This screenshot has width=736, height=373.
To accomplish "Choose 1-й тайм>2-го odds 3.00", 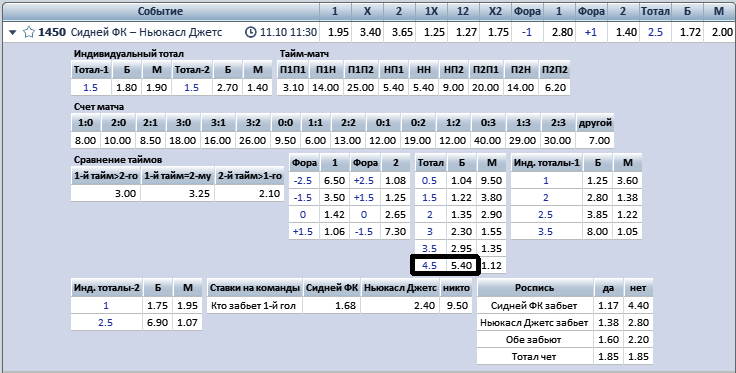I will (x=106, y=193).
